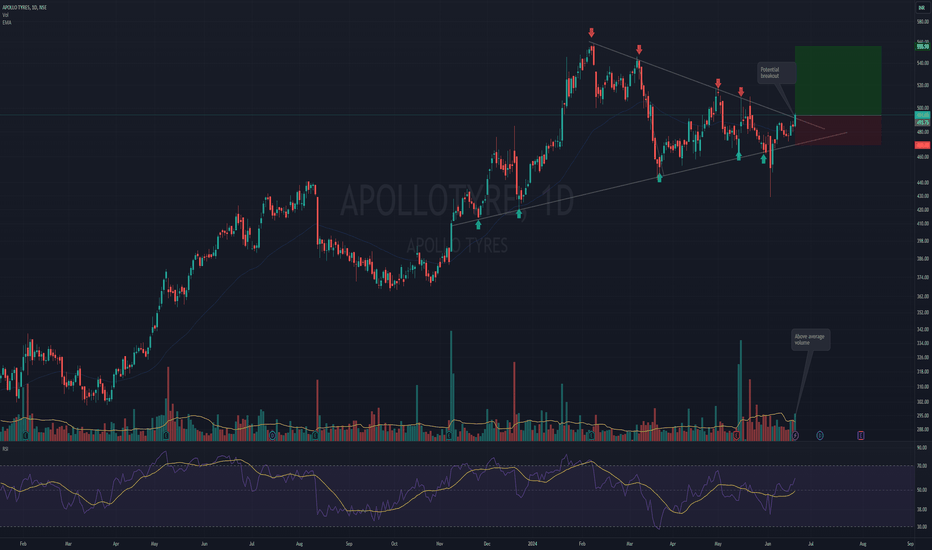932x550 pixels.
Task: Open the lightning event marker at the latest bar
Action: [x=795, y=436]
